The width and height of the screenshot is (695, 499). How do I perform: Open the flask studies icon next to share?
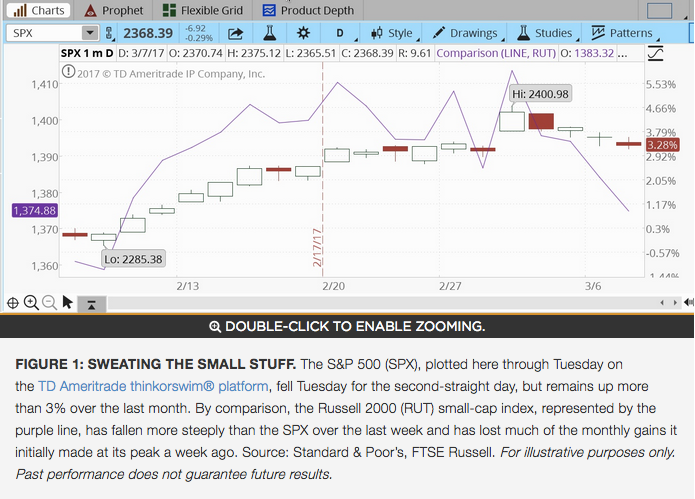tap(269, 33)
